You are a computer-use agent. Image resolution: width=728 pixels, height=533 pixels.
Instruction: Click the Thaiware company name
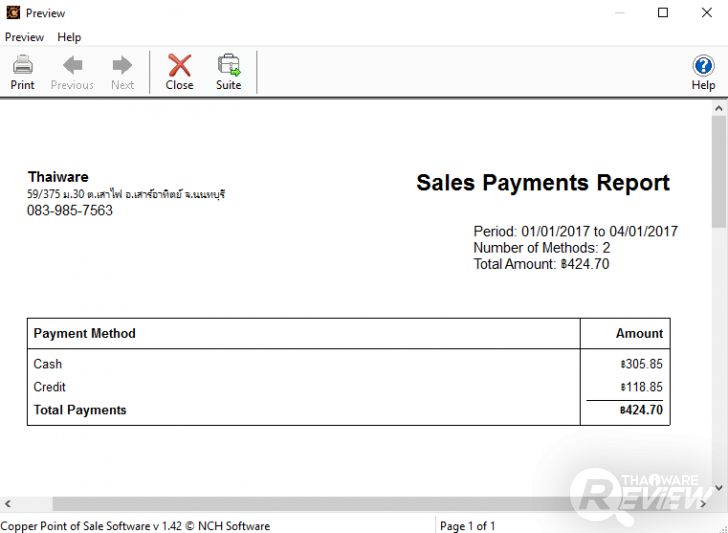58,177
